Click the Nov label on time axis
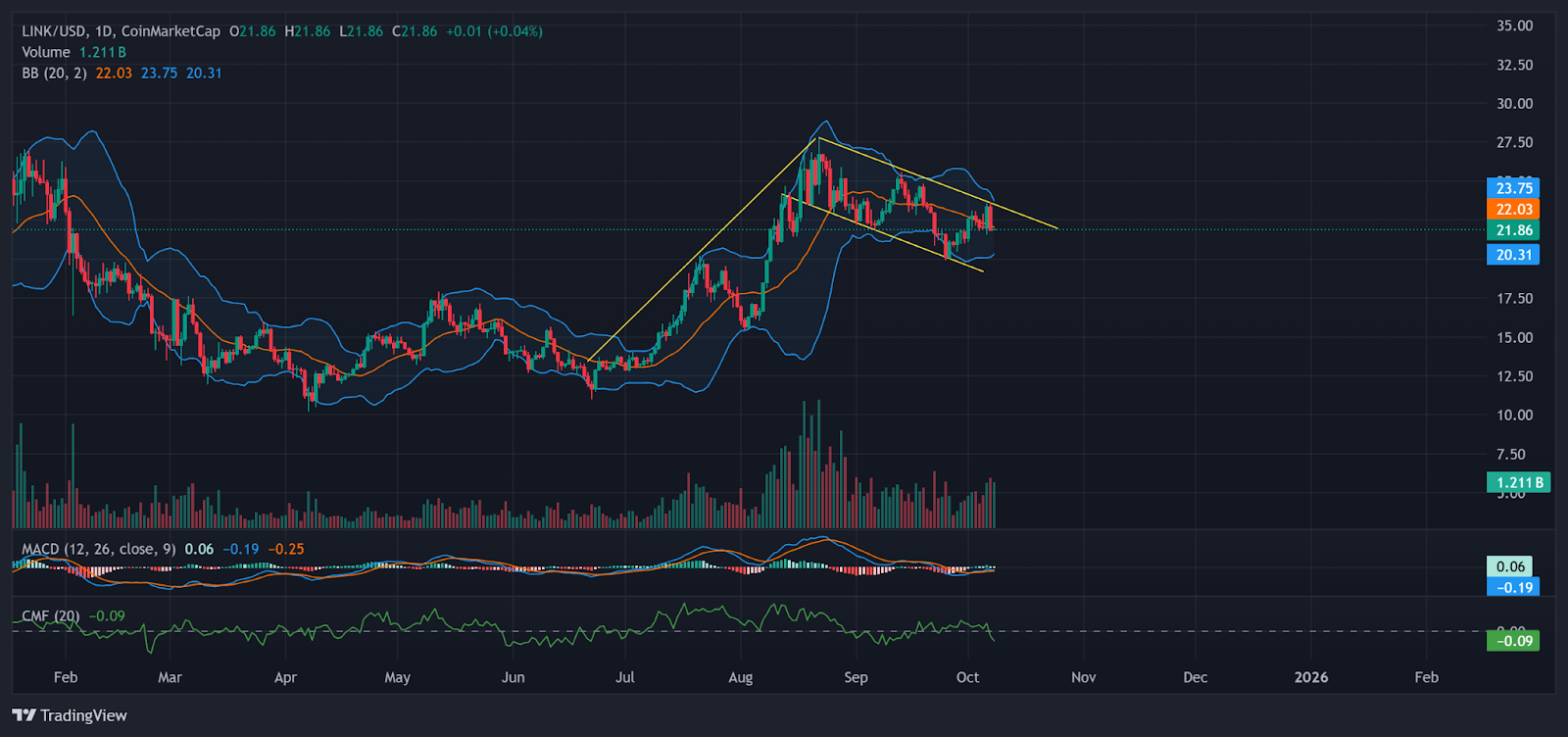1568x737 pixels. coord(1083,677)
